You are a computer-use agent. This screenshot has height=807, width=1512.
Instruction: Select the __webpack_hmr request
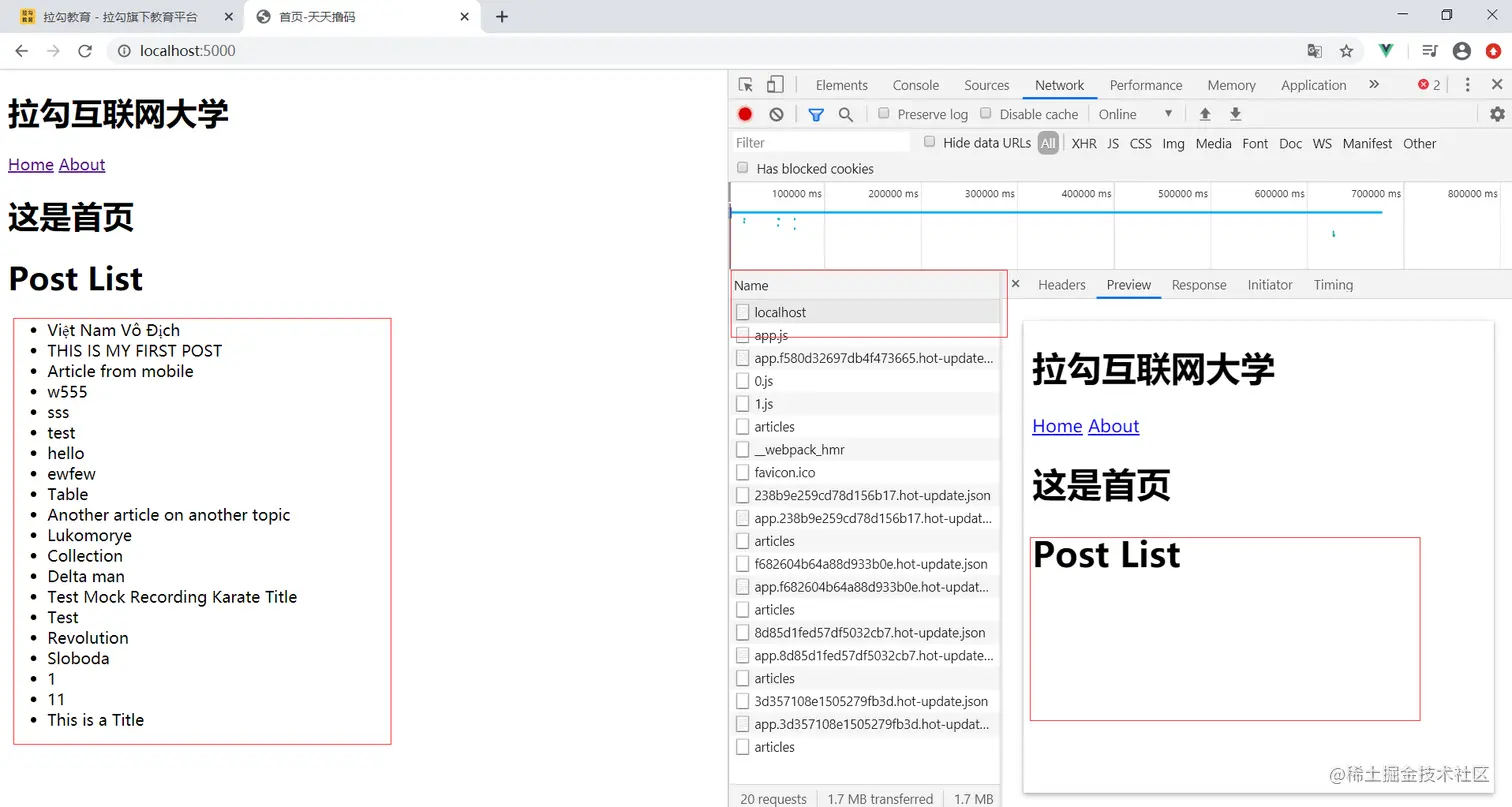[x=866, y=449]
